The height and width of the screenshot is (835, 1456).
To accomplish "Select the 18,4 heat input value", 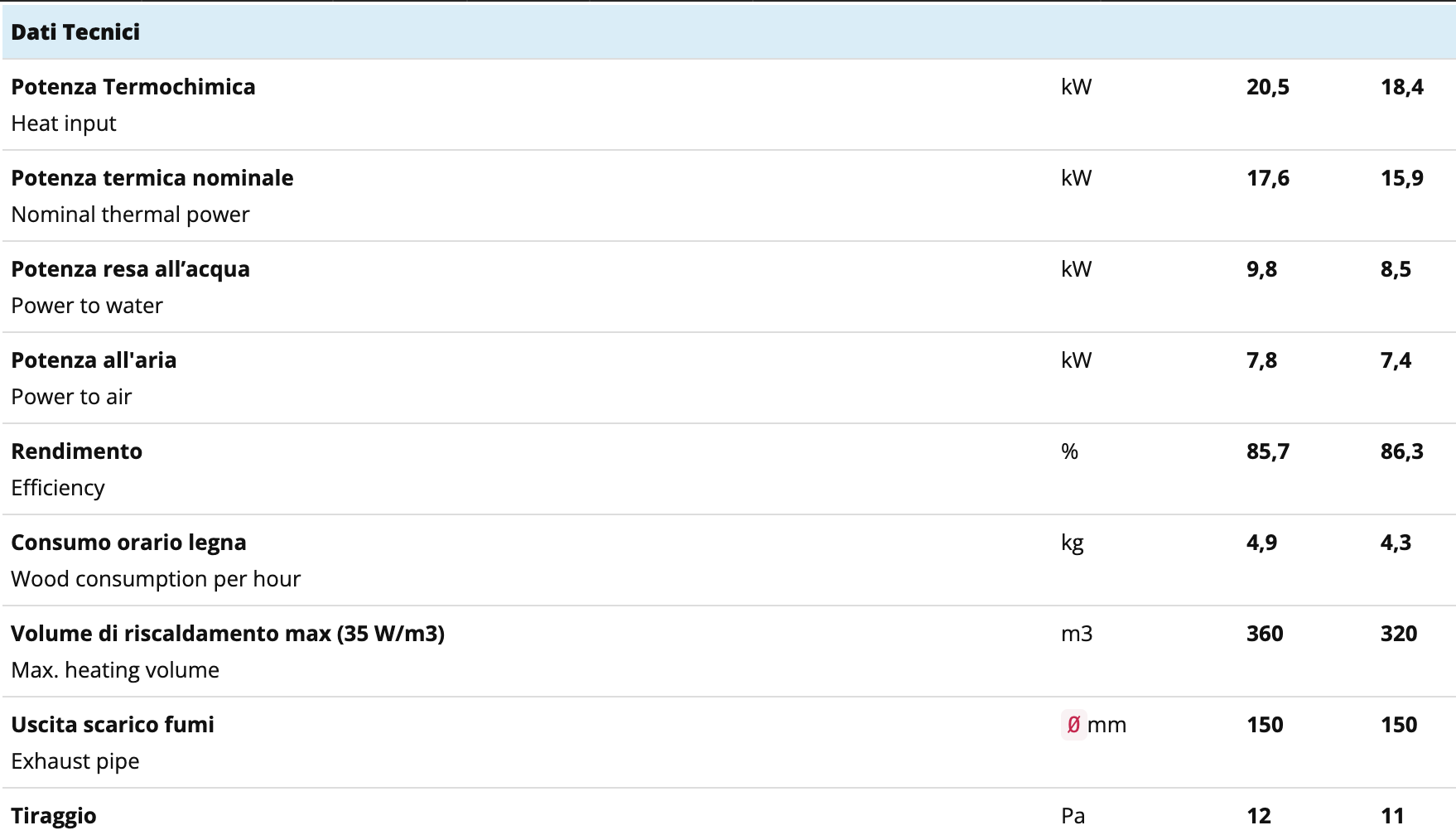I will [1402, 87].
